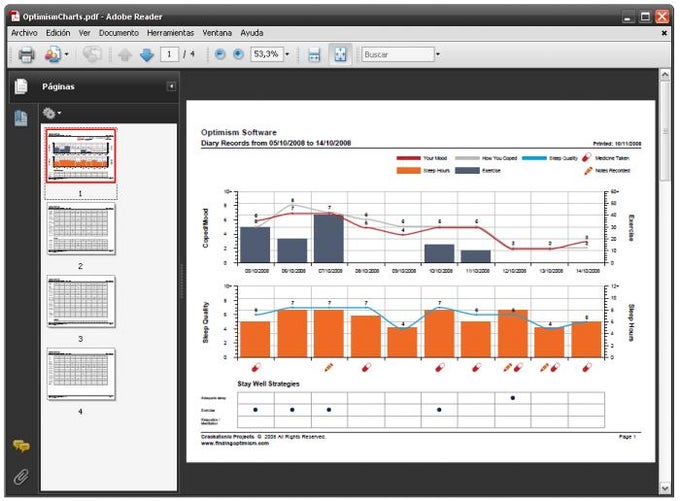
Task: Click the vertical scrollbar up arrow
Action: point(665,75)
